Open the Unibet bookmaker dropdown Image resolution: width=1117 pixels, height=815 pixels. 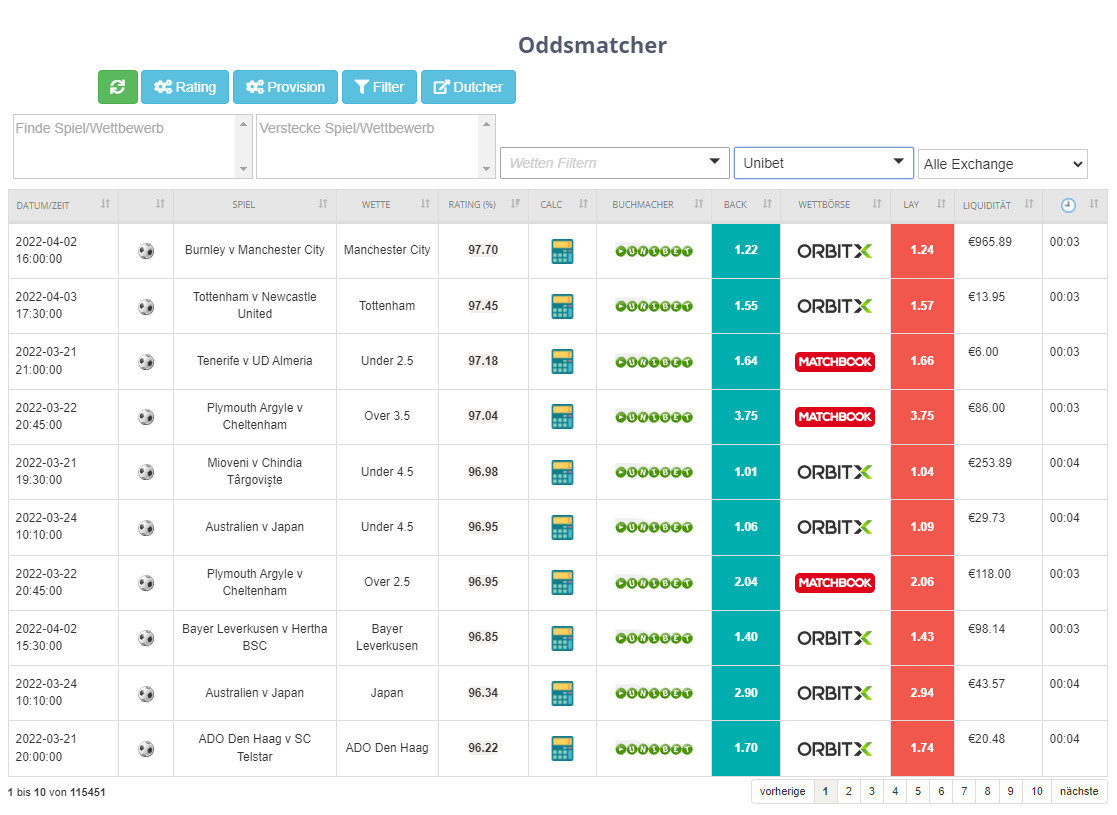(x=824, y=163)
